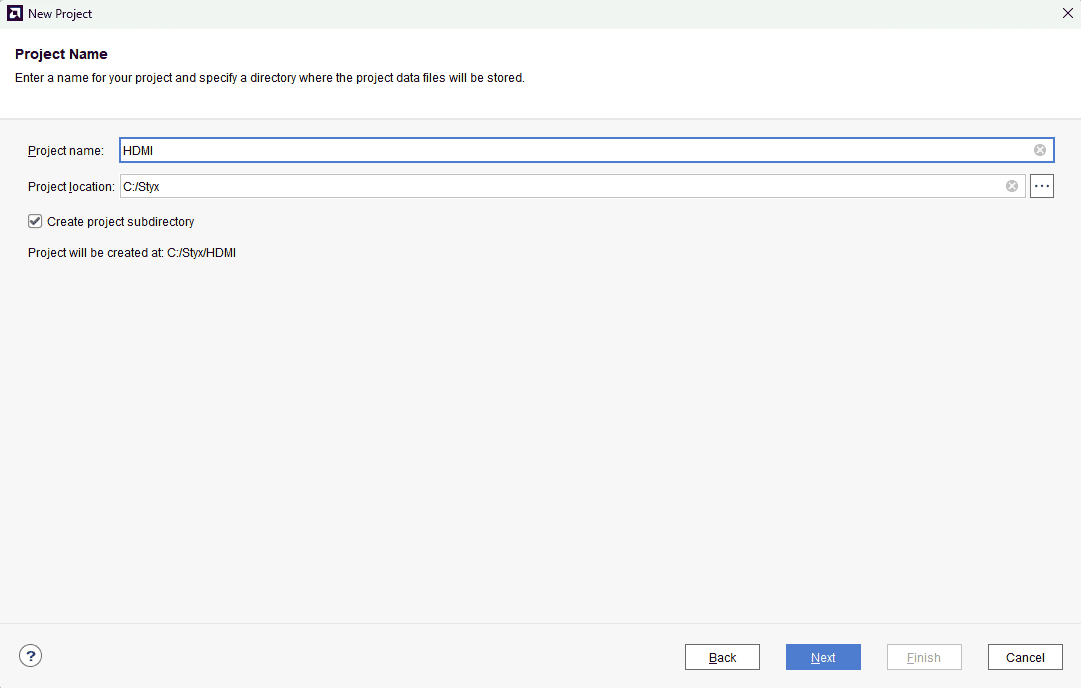
Task: Clear the Project location field with X icon
Action: 1012,186
